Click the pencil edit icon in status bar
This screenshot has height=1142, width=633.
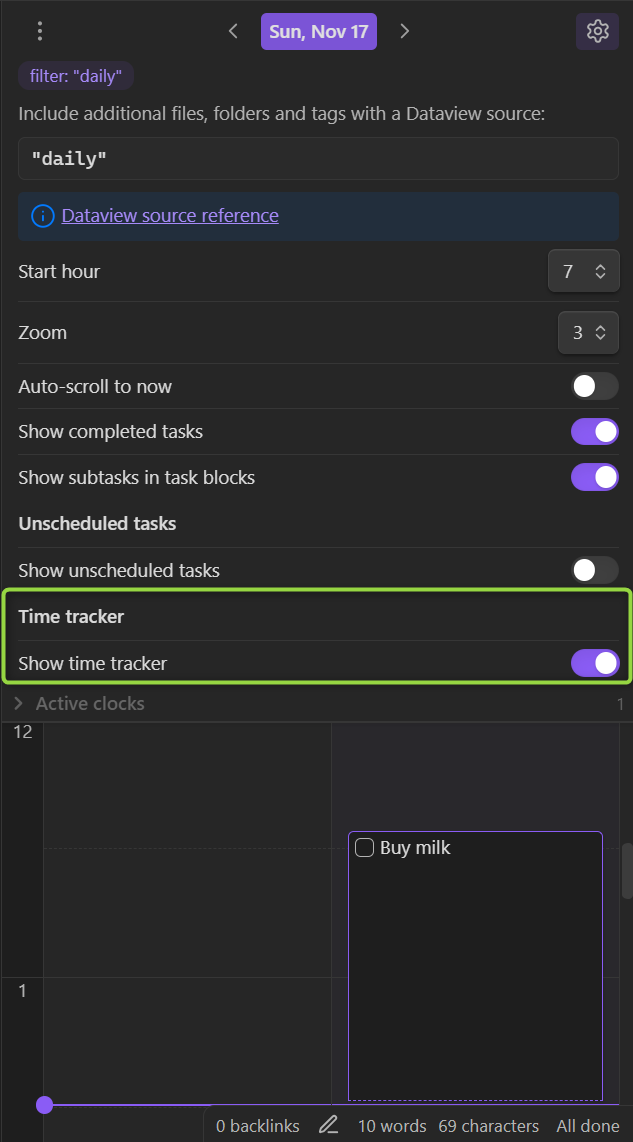point(329,1125)
